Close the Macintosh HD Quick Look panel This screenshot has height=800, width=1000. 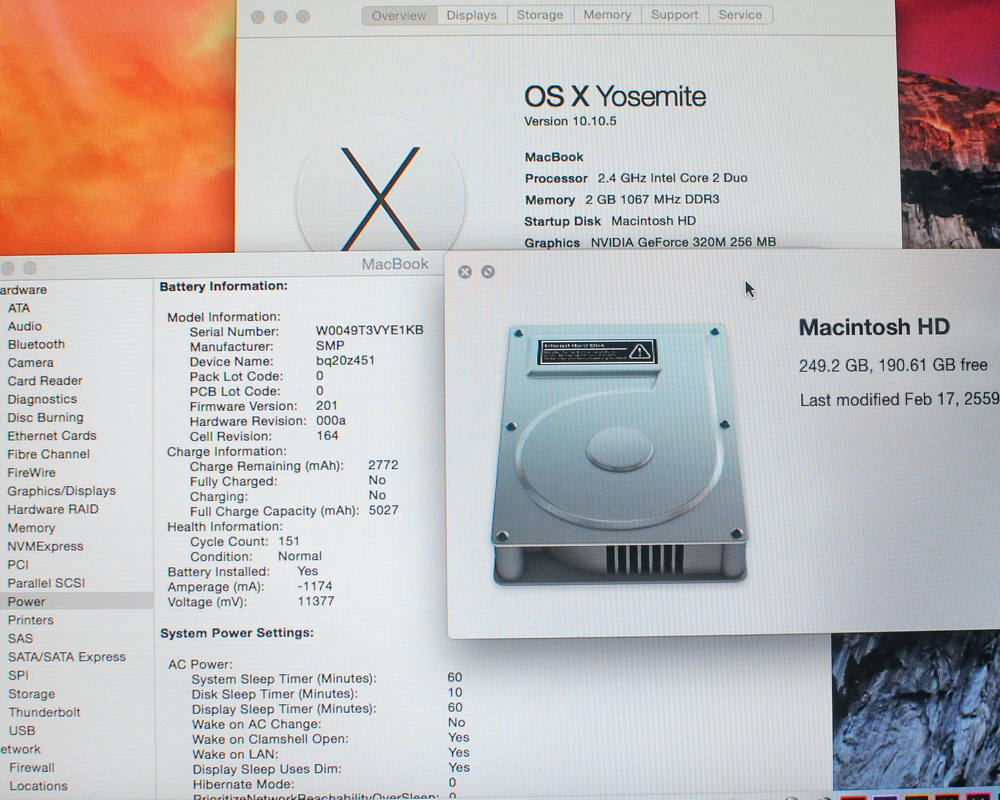coord(465,272)
